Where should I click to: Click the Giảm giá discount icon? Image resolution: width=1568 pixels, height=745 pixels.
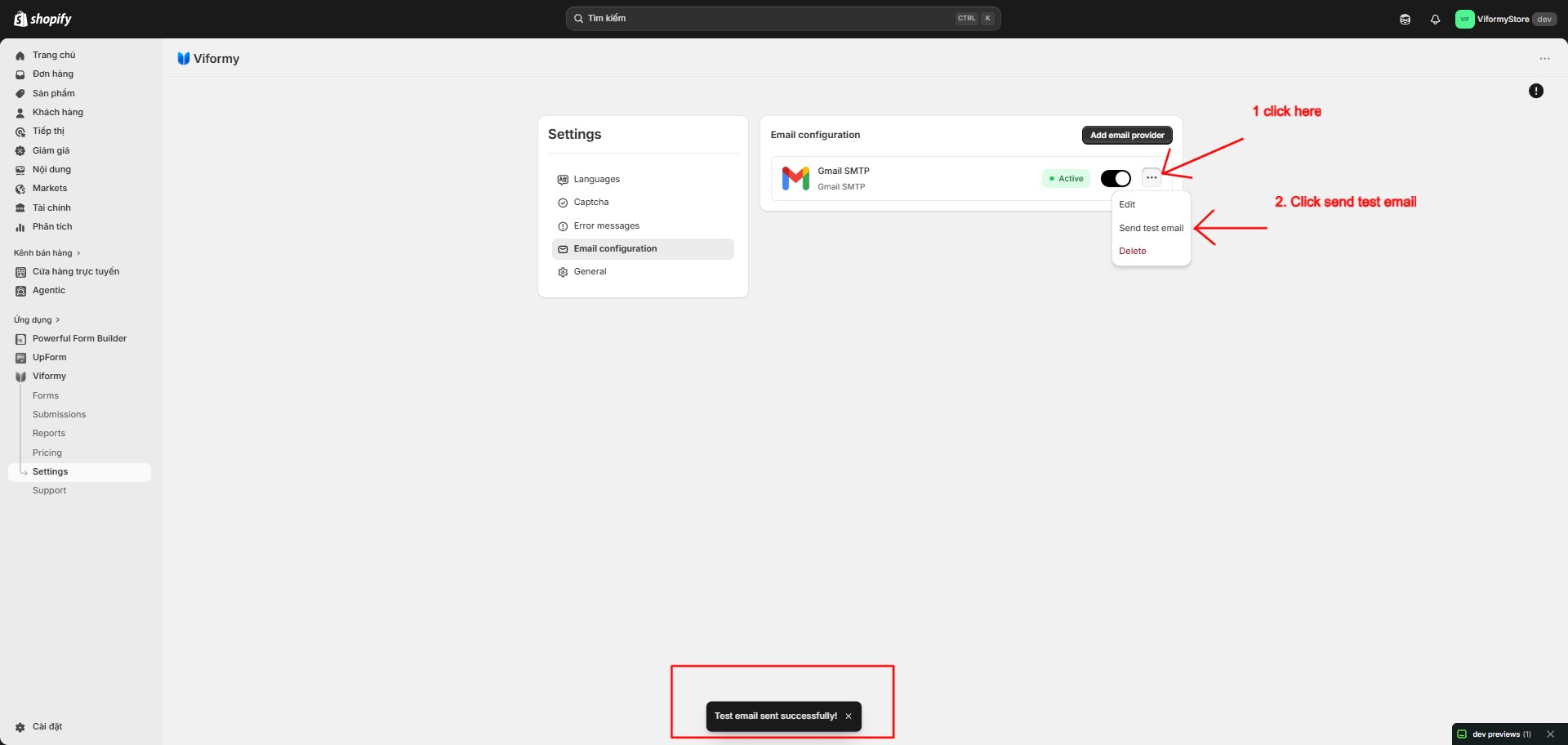coord(20,151)
